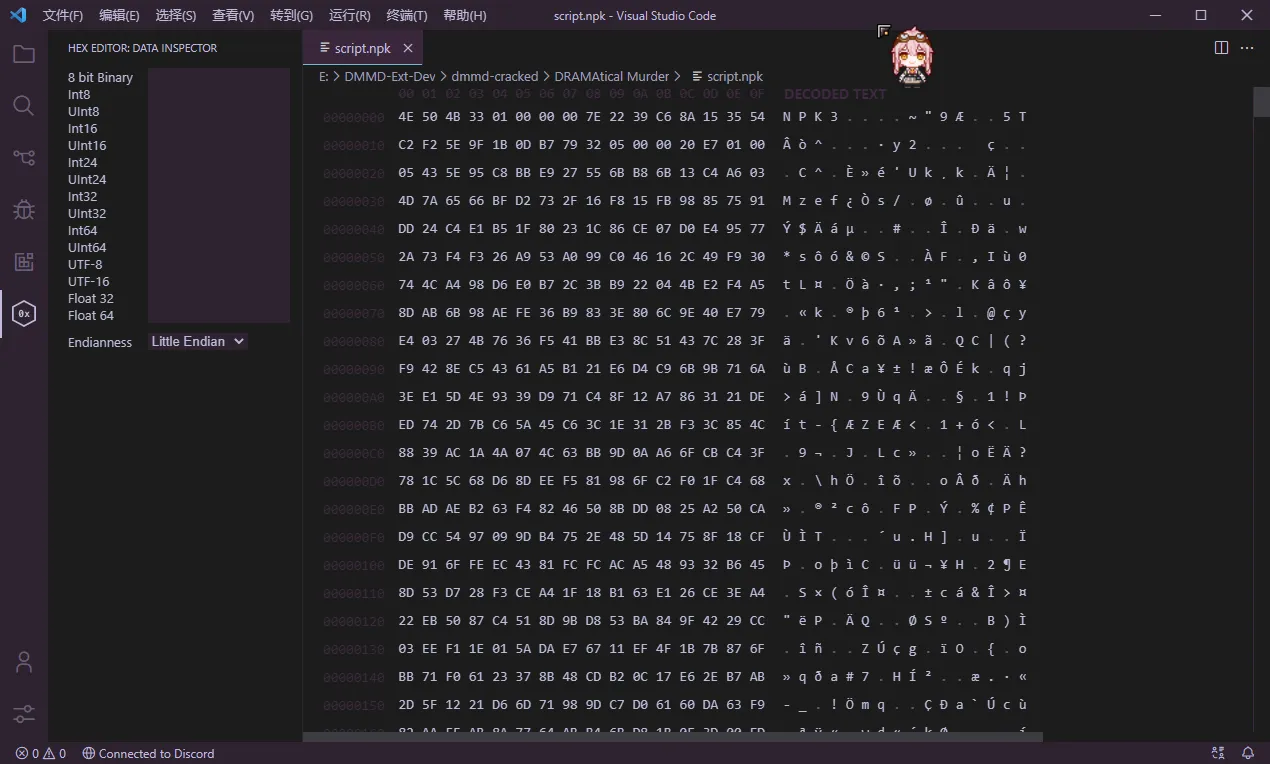
Task: Click the UInt32 label in data inspector
Action: point(87,213)
